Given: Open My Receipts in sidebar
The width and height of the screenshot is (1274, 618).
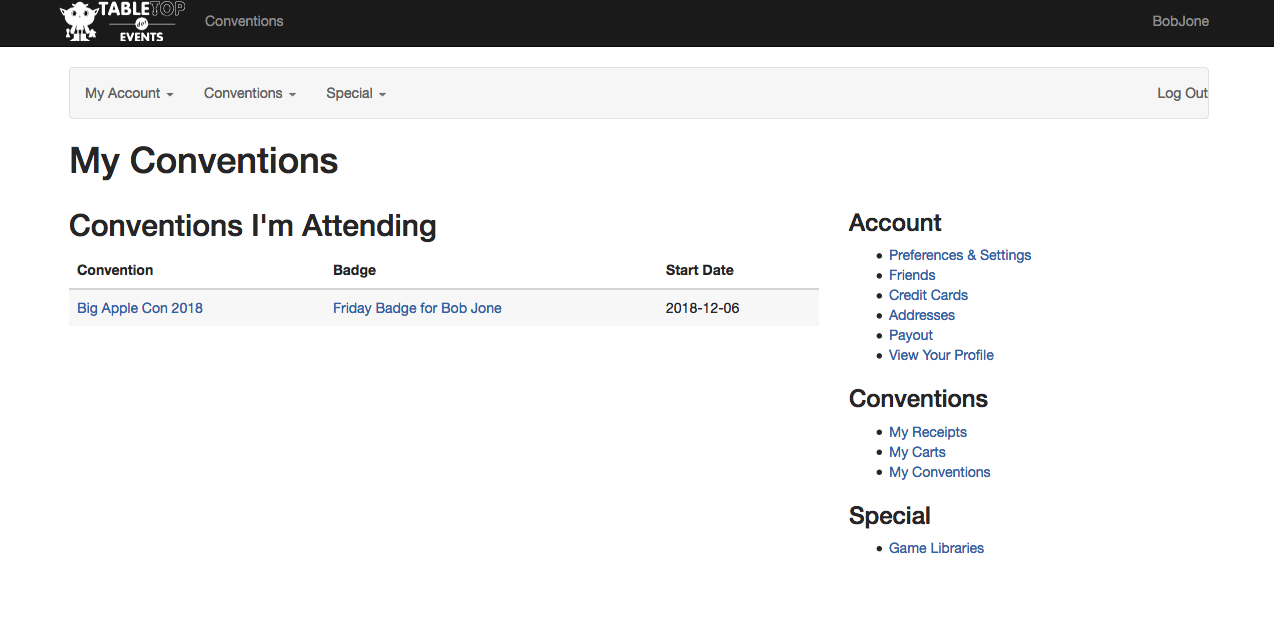Looking at the screenshot, I should 927,432.
